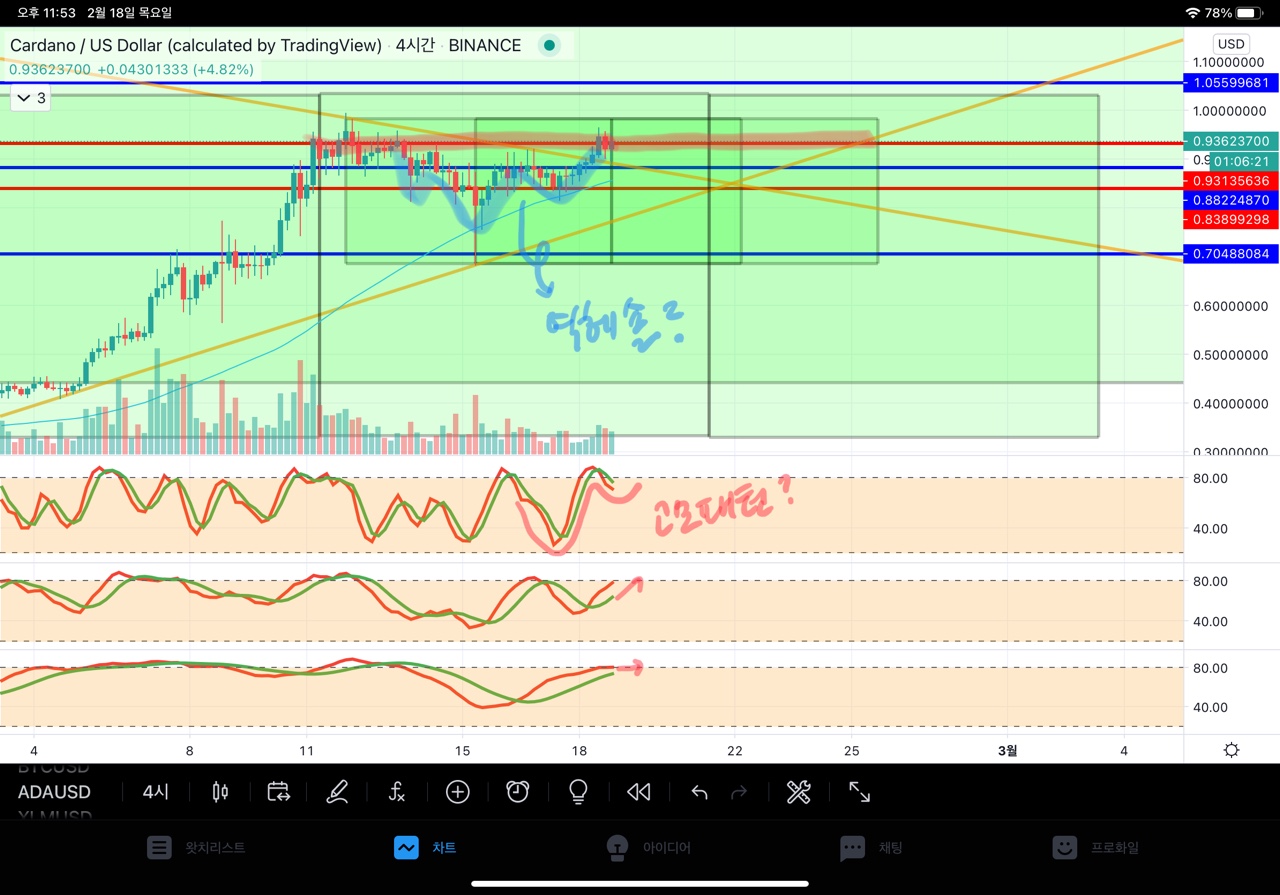Open the candlestick chart style picker
1280x895 pixels.
(220, 792)
